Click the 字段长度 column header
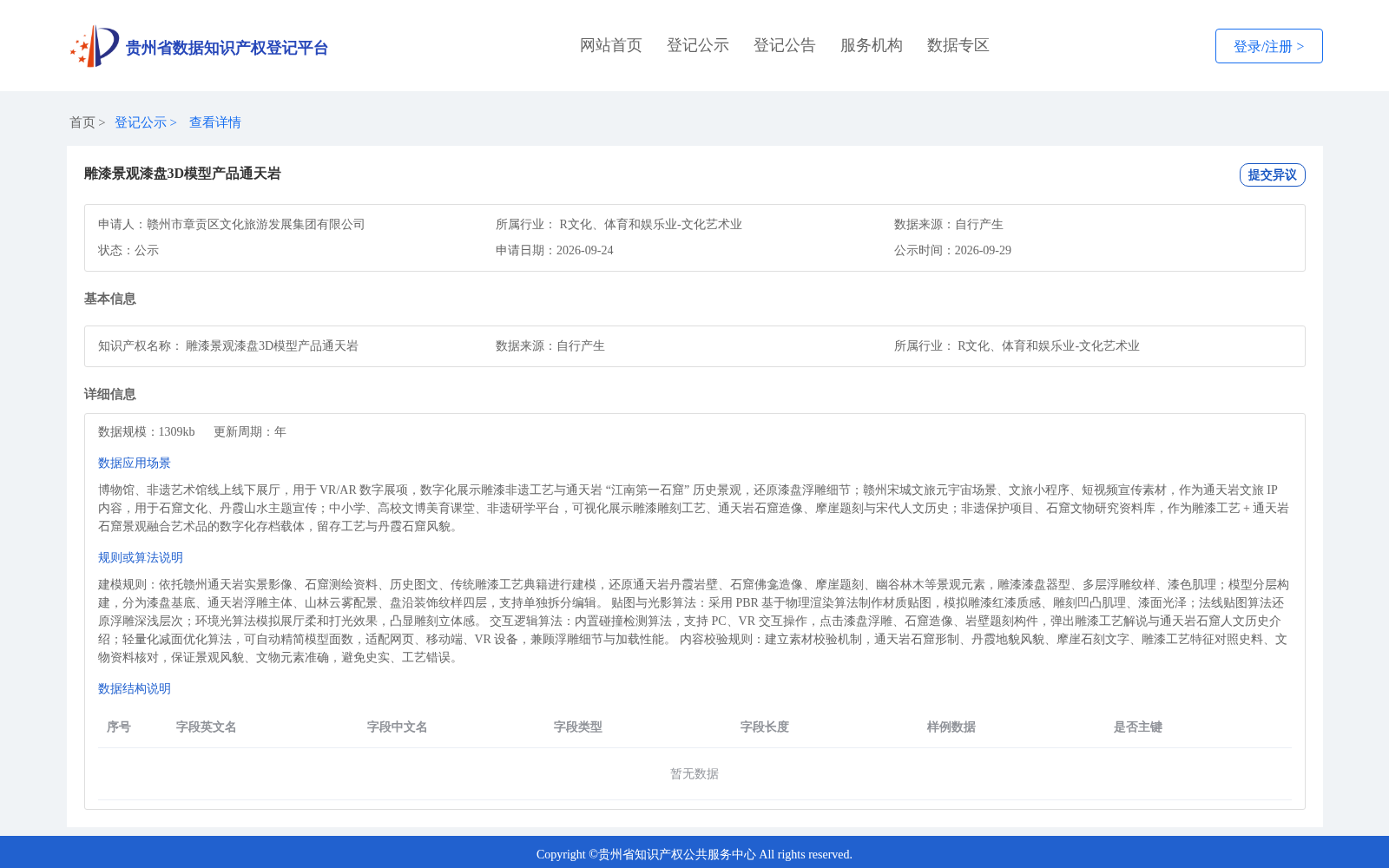This screenshot has width=1389, height=868. pyautogui.click(x=765, y=727)
